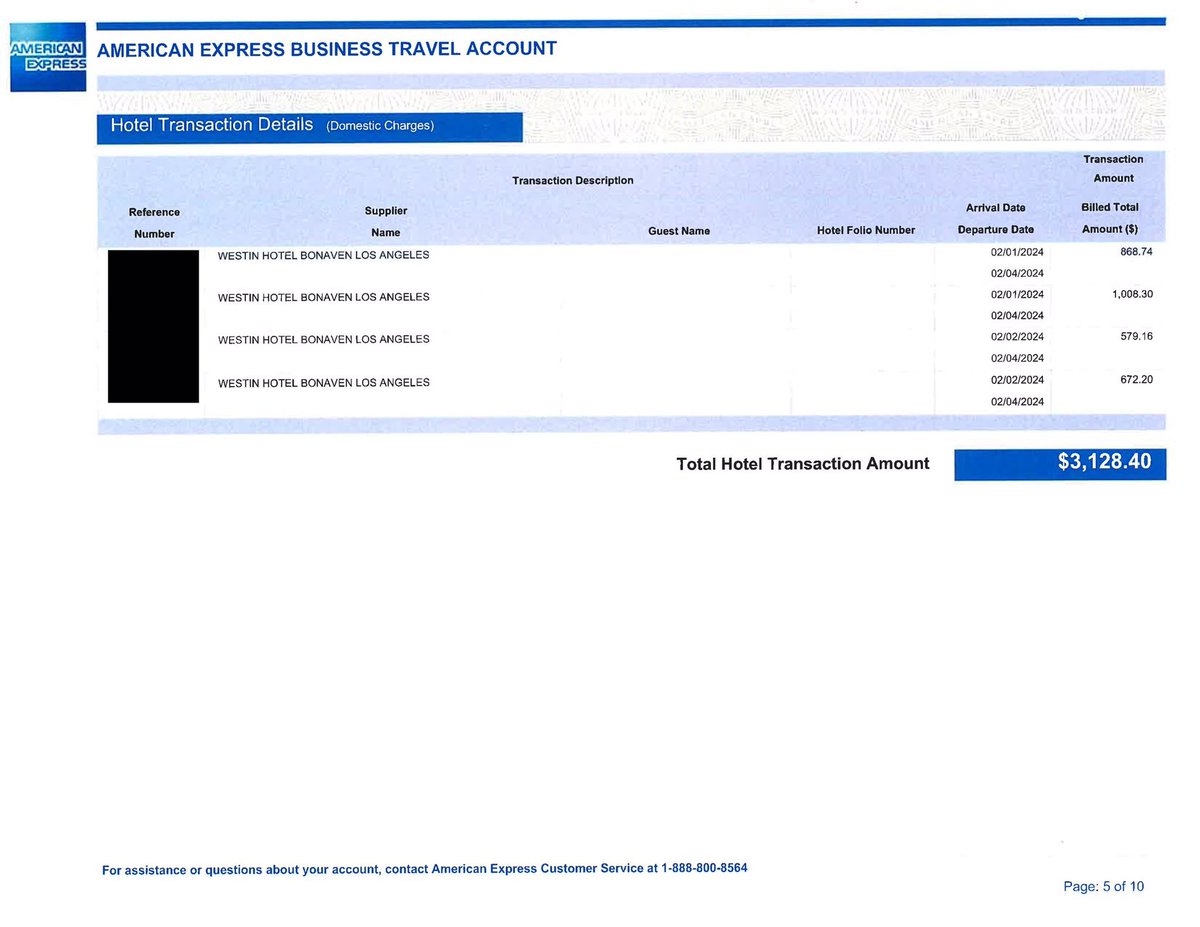Image resolution: width=1200 pixels, height=927 pixels.
Task: Select the "Billed Total Amount ($)" header
Action: coord(1110,219)
